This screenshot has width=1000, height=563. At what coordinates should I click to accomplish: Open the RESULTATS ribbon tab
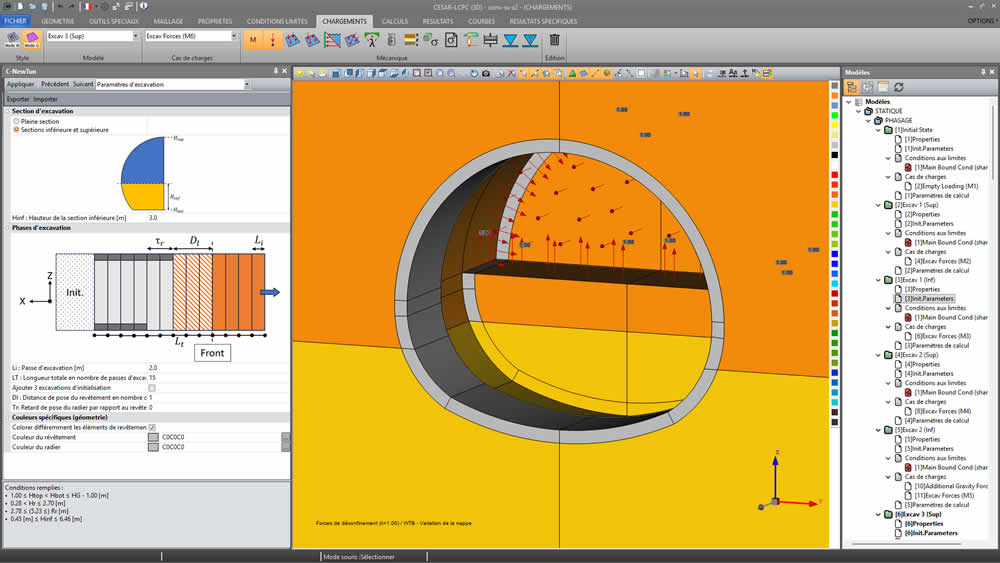(x=437, y=21)
